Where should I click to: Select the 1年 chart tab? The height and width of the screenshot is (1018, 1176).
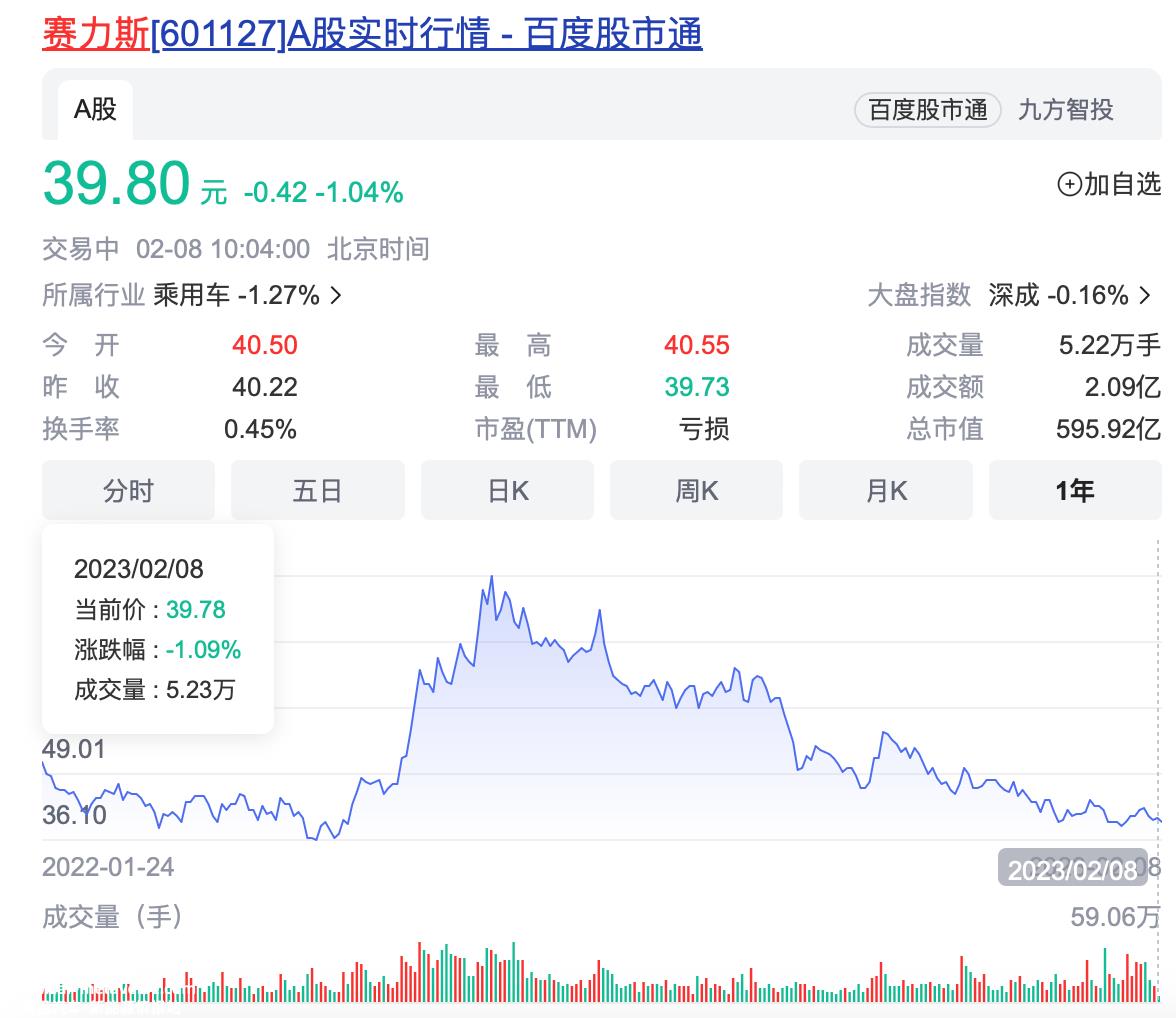(1075, 491)
